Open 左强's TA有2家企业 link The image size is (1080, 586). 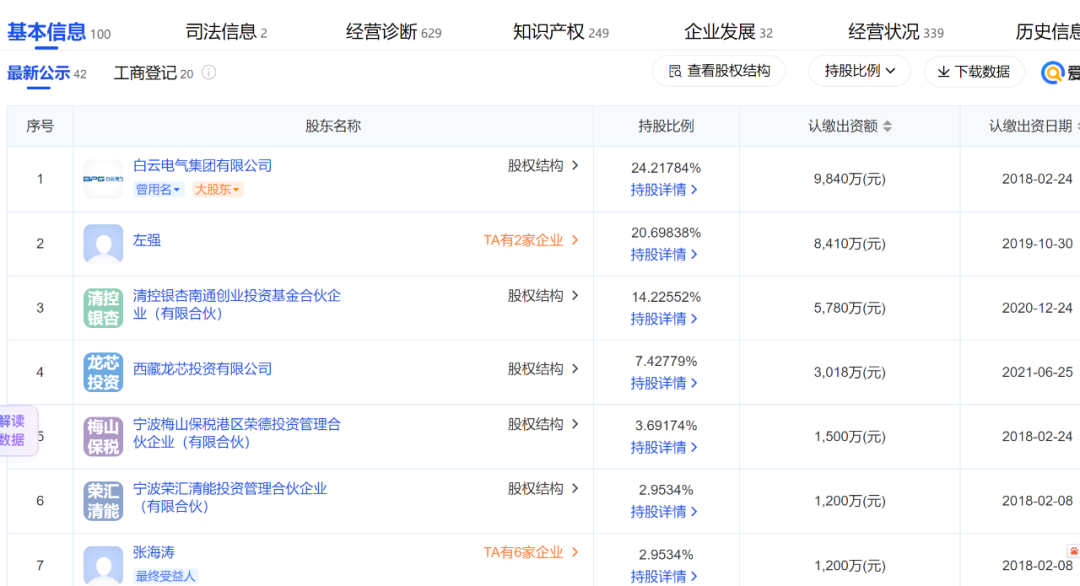(x=530, y=240)
